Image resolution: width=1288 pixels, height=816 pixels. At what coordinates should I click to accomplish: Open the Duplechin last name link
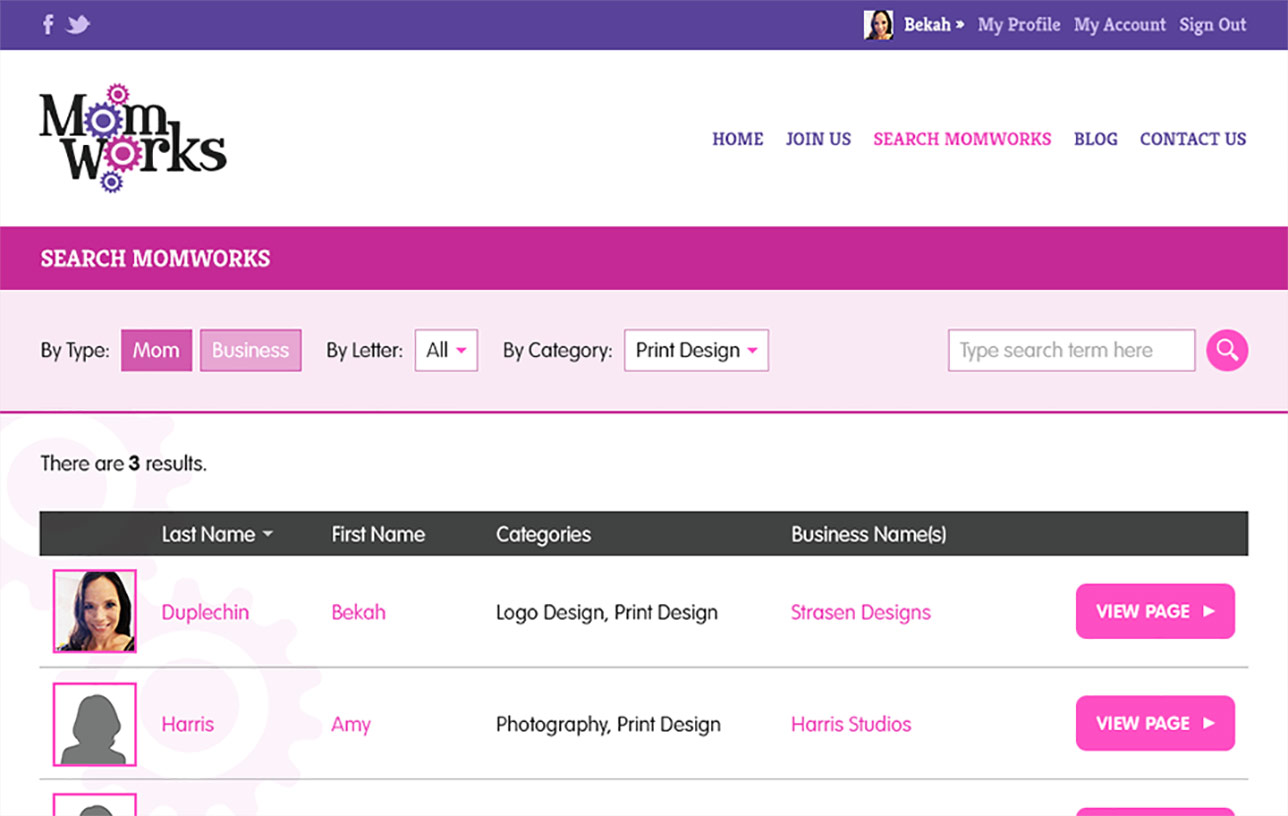click(x=205, y=612)
